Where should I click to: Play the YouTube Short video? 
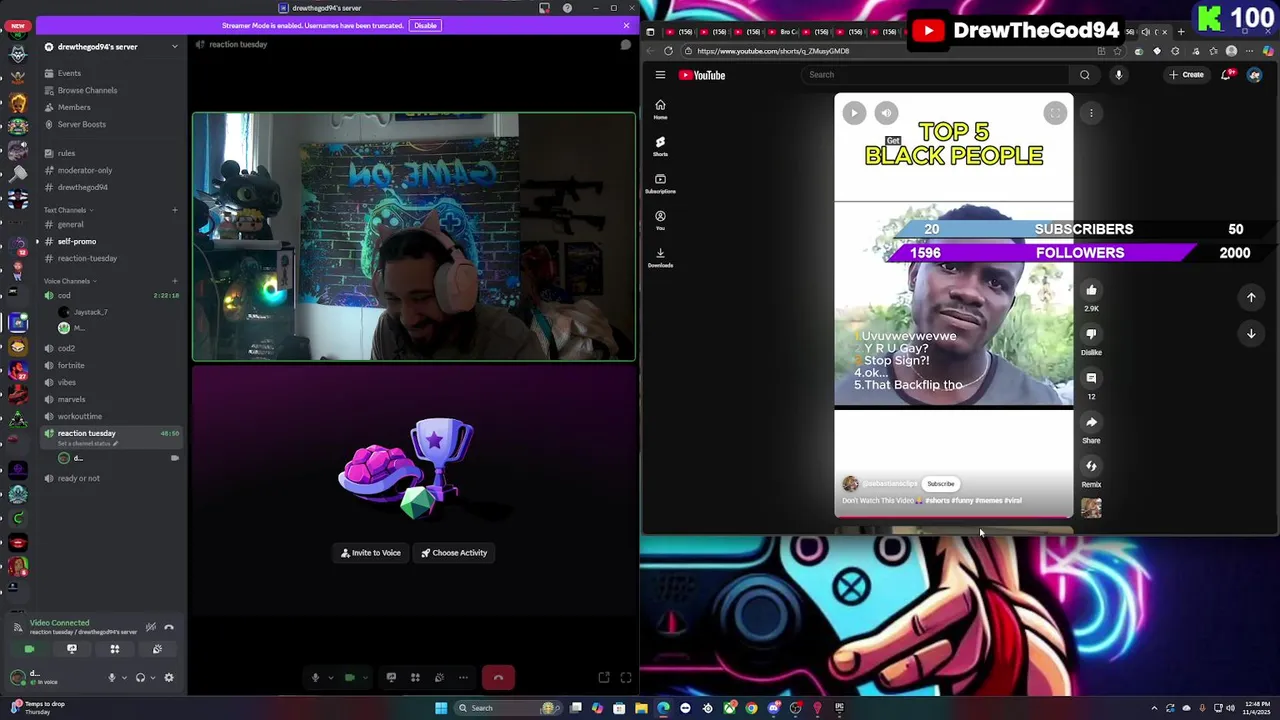click(854, 113)
